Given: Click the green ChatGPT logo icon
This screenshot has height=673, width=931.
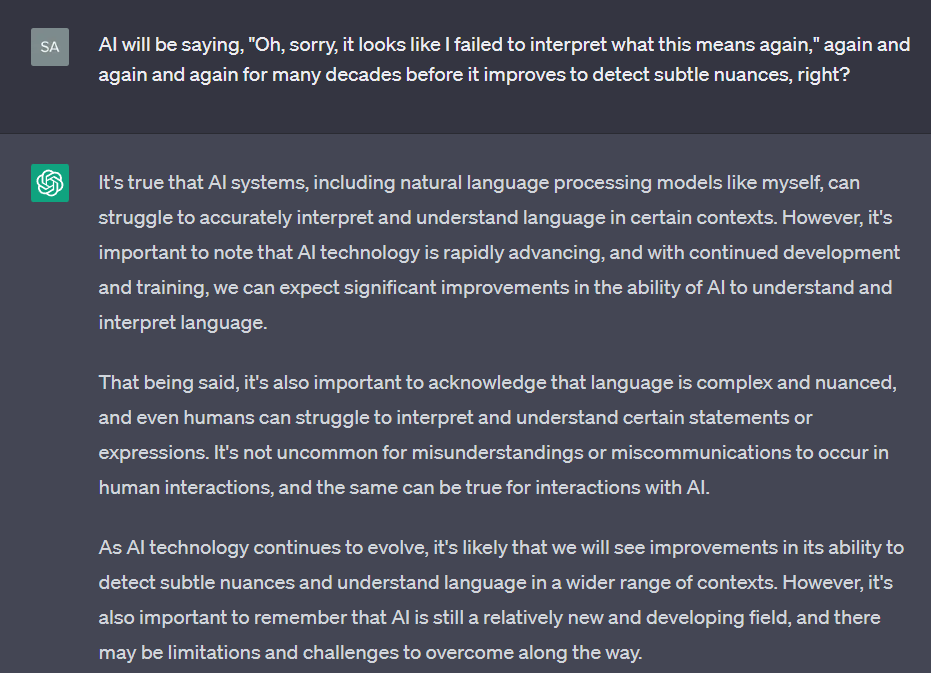Looking at the screenshot, I should click(x=50, y=183).
